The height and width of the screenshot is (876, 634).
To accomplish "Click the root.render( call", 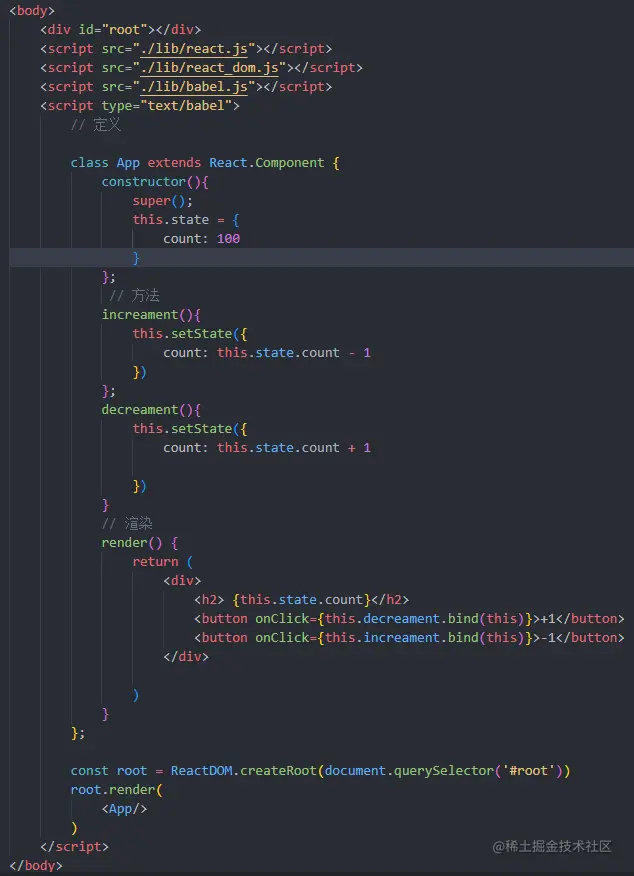I will tap(116, 789).
